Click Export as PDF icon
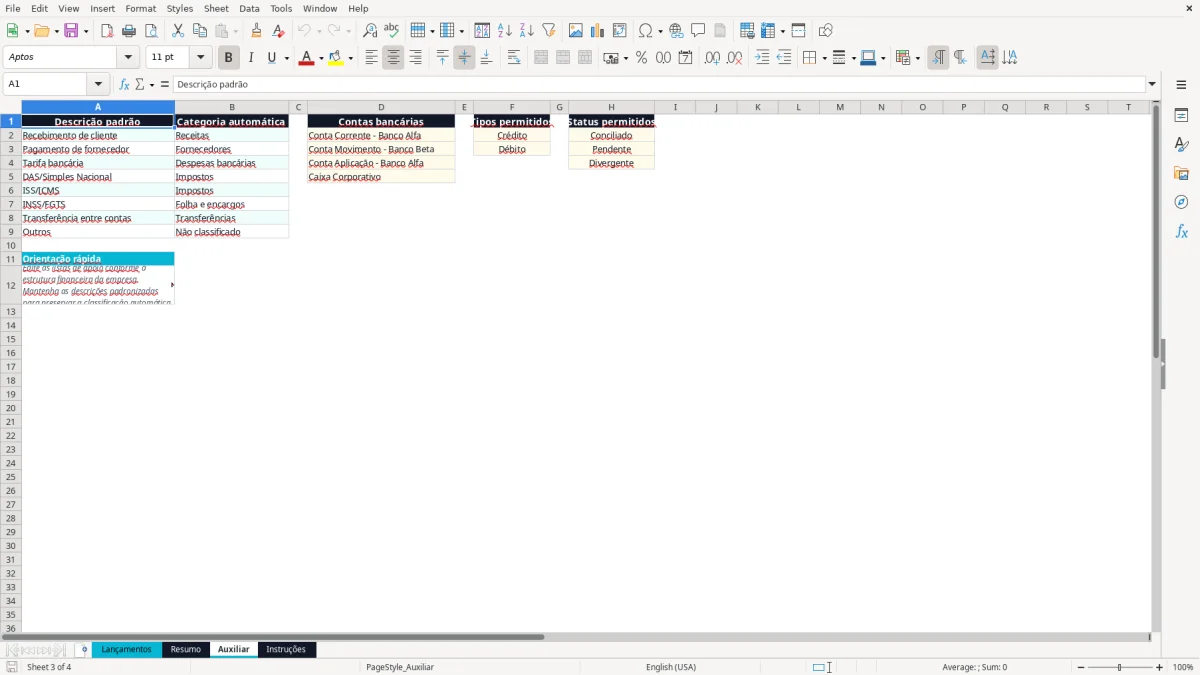The image size is (1200, 675). [x=107, y=31]
